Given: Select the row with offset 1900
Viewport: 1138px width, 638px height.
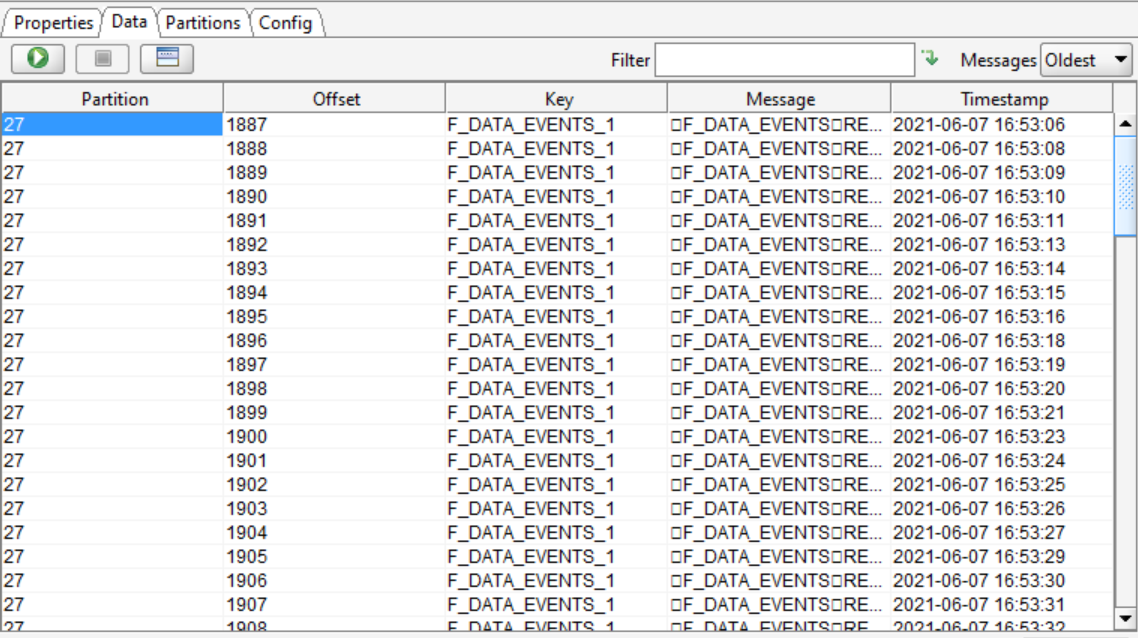Looking at the screenshot, I should 334,437.
